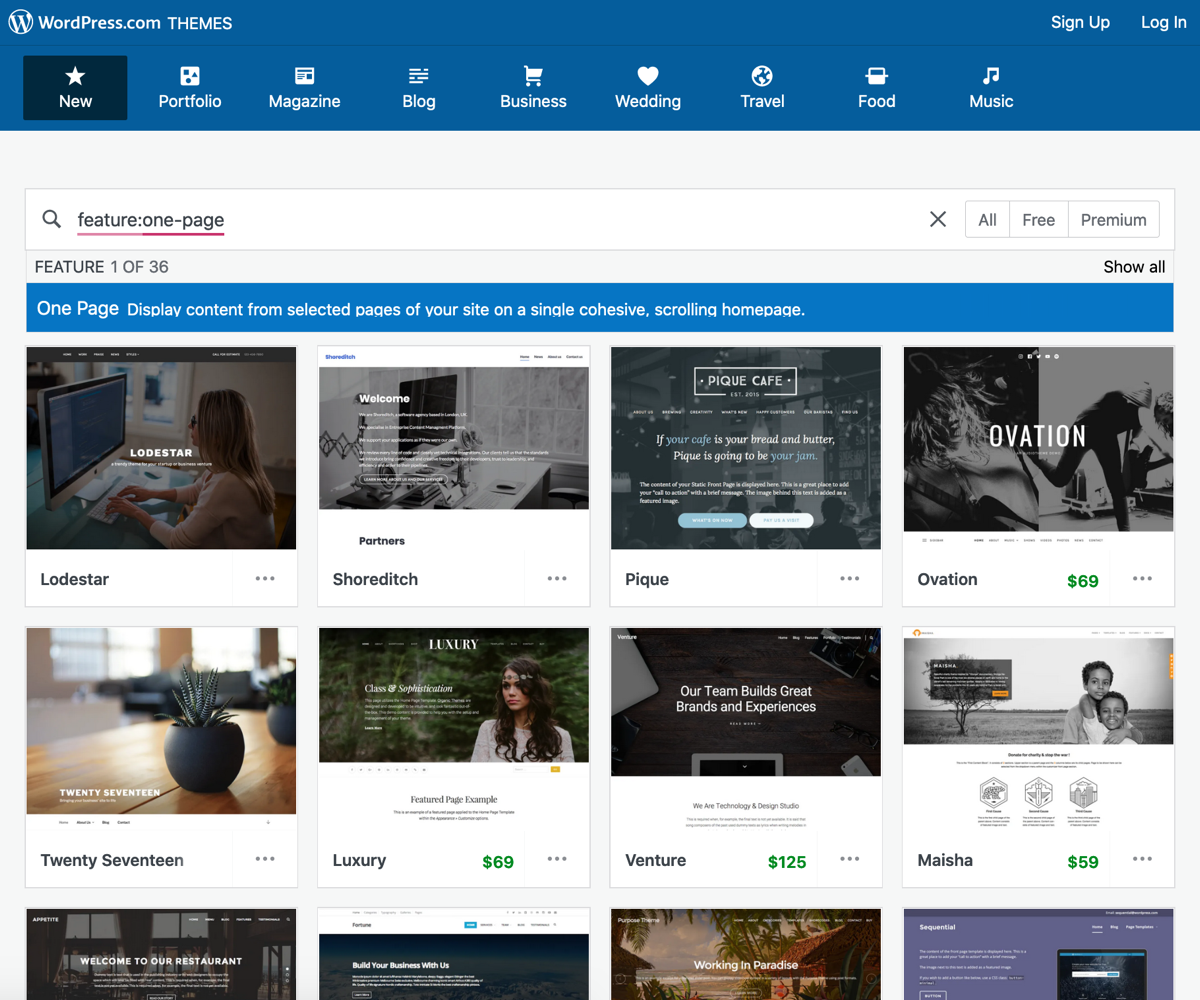Switch to the Food category tab
Screen dimensions: 1200x1000
(x=876, y=88)
